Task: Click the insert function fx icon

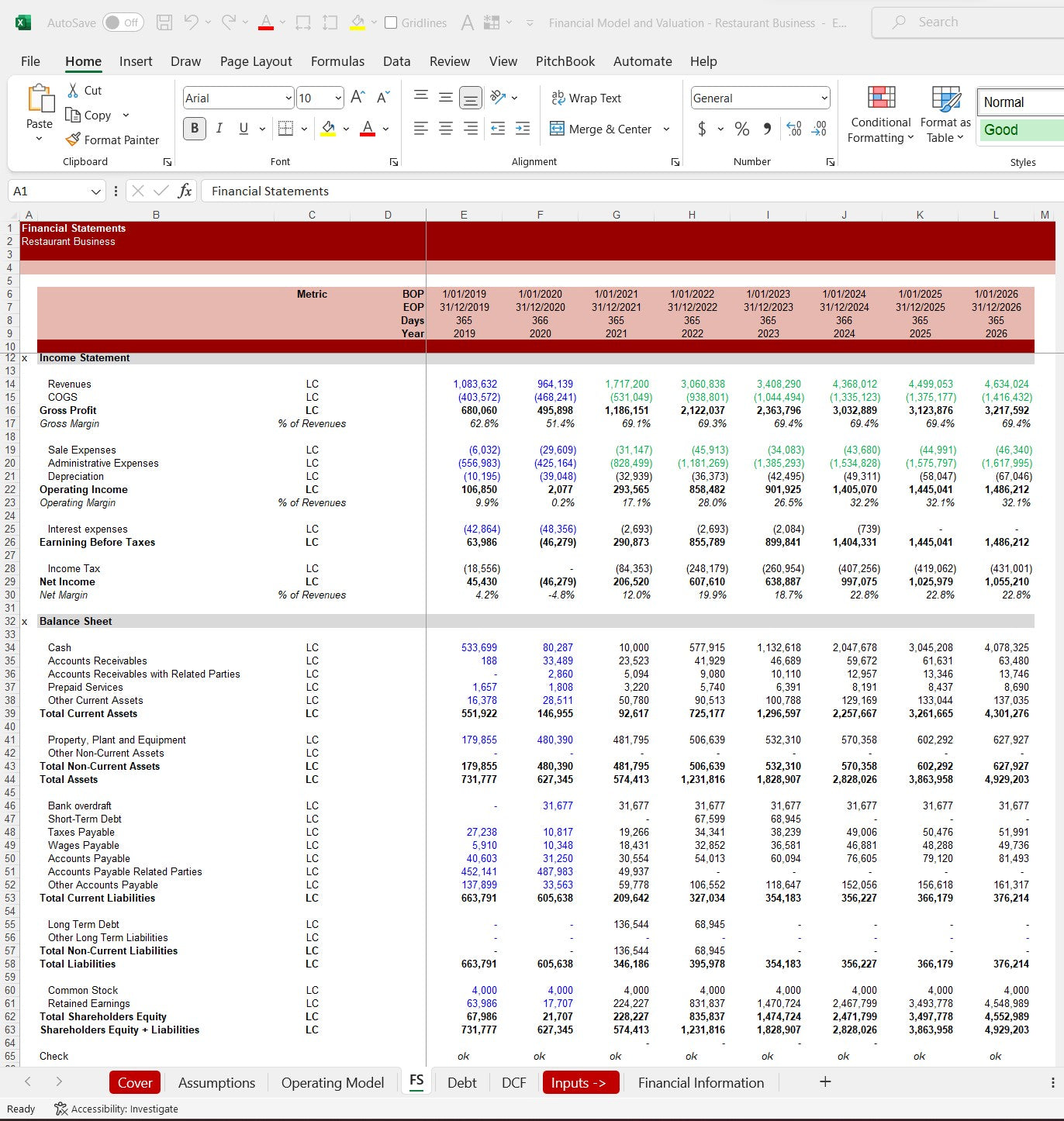Action: (x=185, y=191)
